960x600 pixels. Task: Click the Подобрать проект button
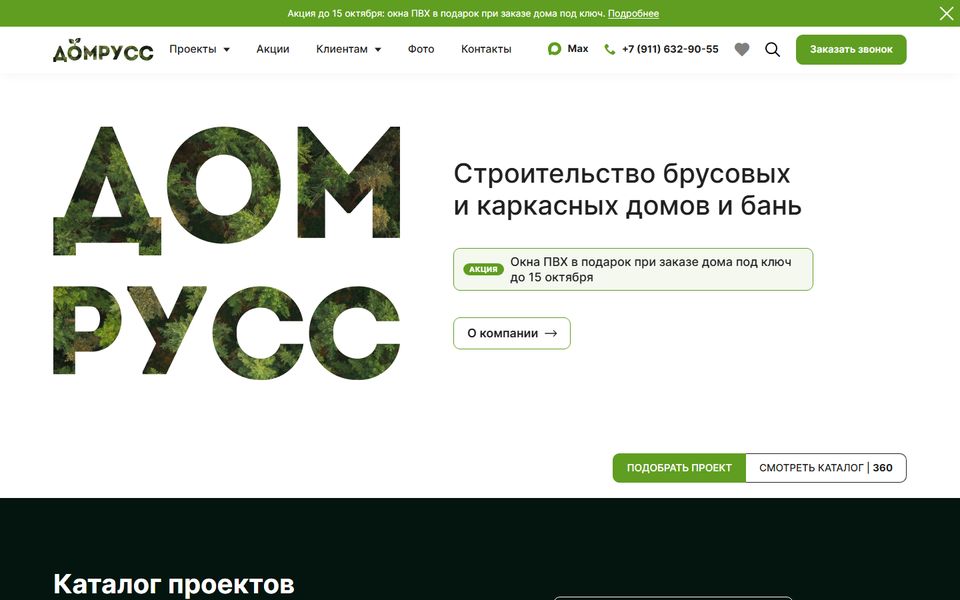(x=679, y=468)
